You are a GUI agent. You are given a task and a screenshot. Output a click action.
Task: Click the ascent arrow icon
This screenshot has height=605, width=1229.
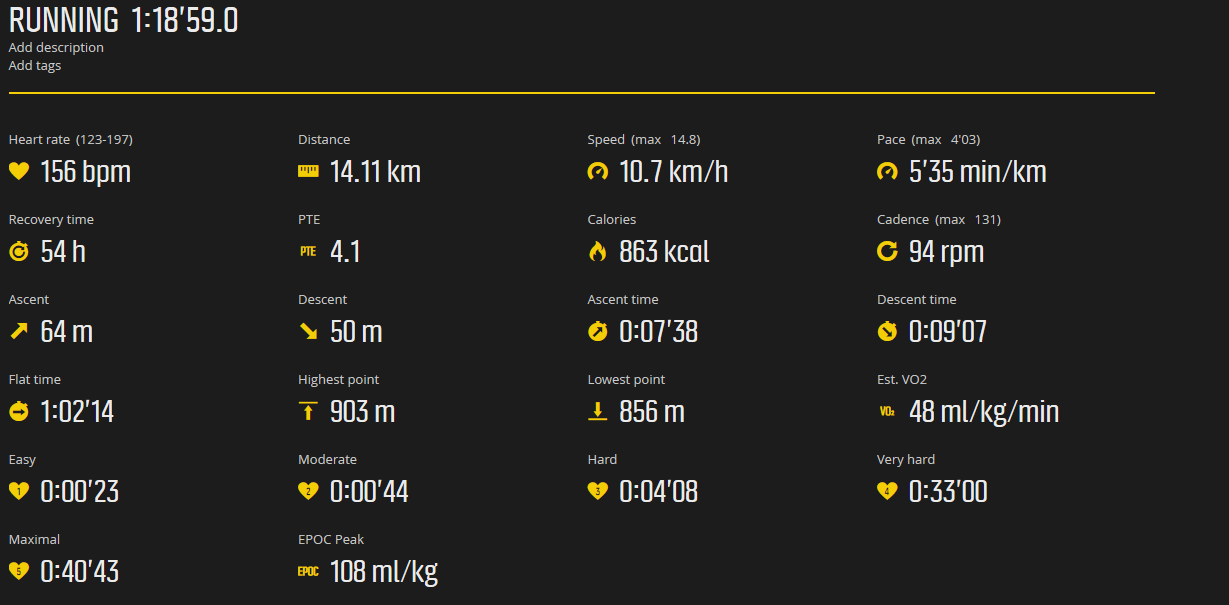tap(19, 331)
